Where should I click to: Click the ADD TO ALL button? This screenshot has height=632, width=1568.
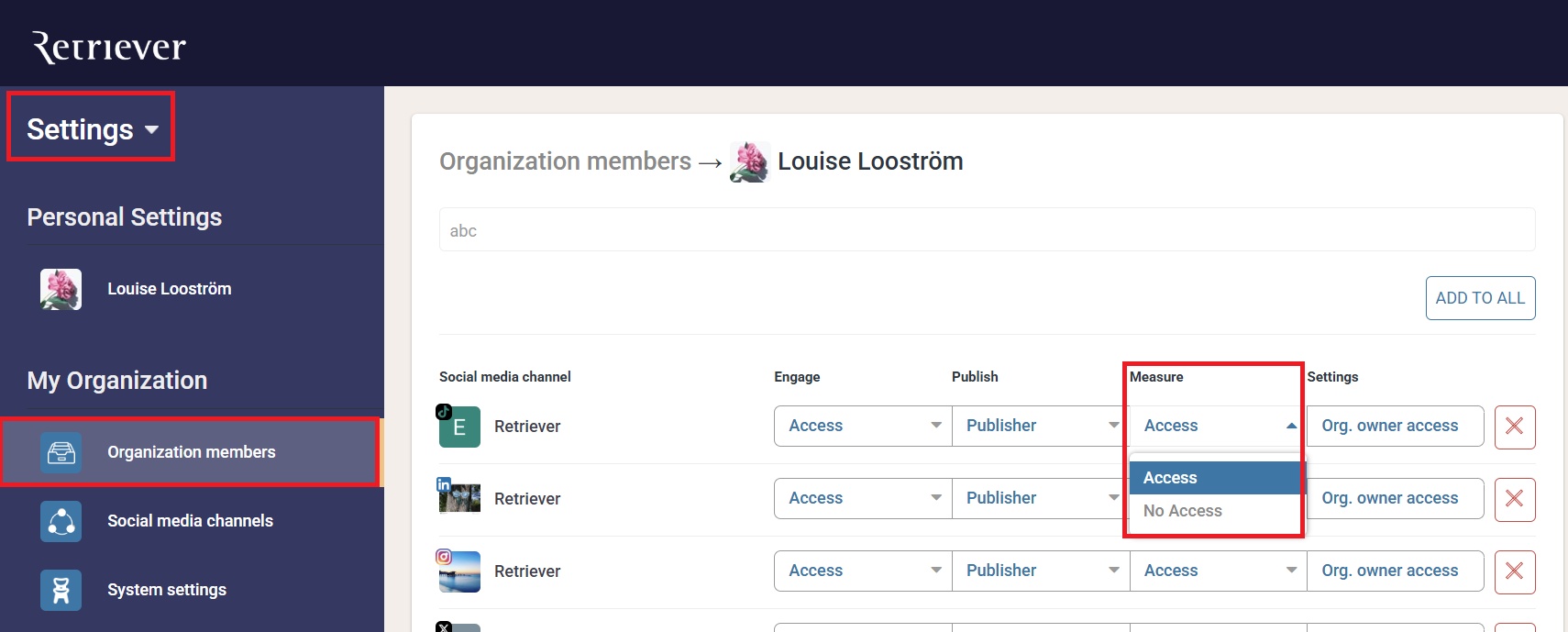click(x=1480, y=298)
